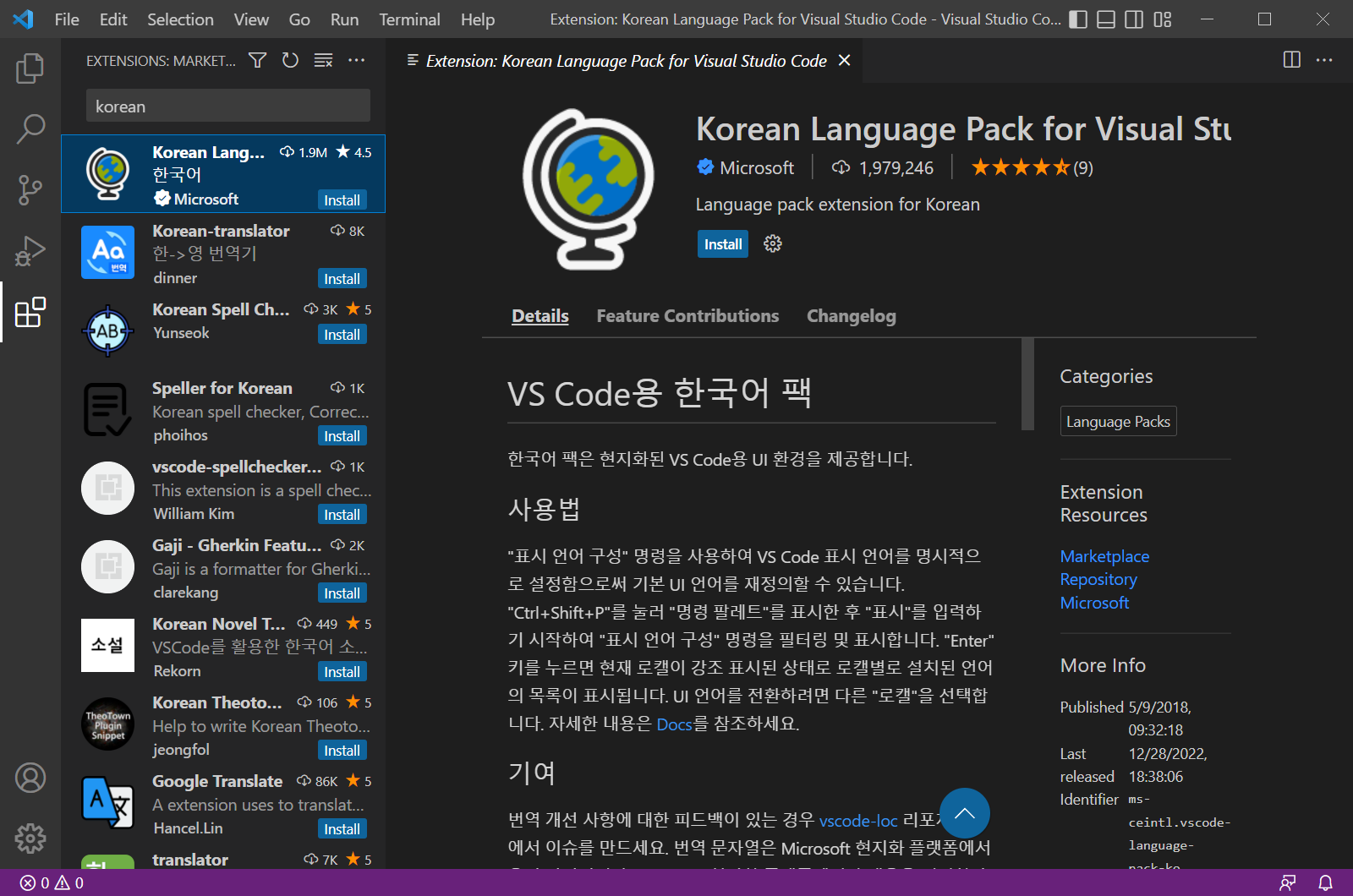The image size is (1353, 896).
Task: Open the Repository resource link
Action: (1098, 579)
